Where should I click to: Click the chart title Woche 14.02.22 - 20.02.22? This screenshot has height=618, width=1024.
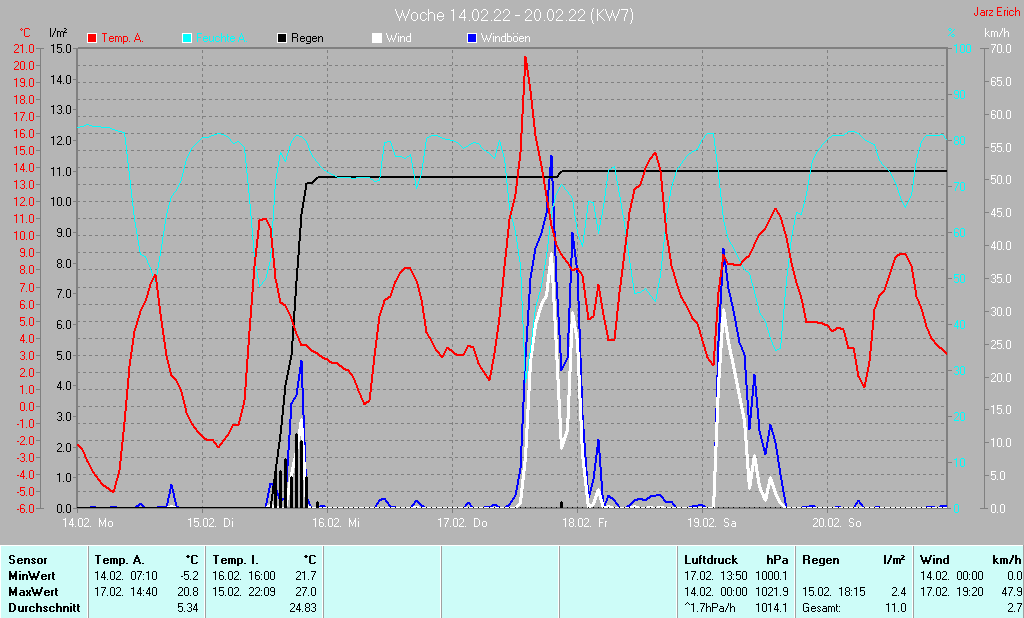[514, 15]
